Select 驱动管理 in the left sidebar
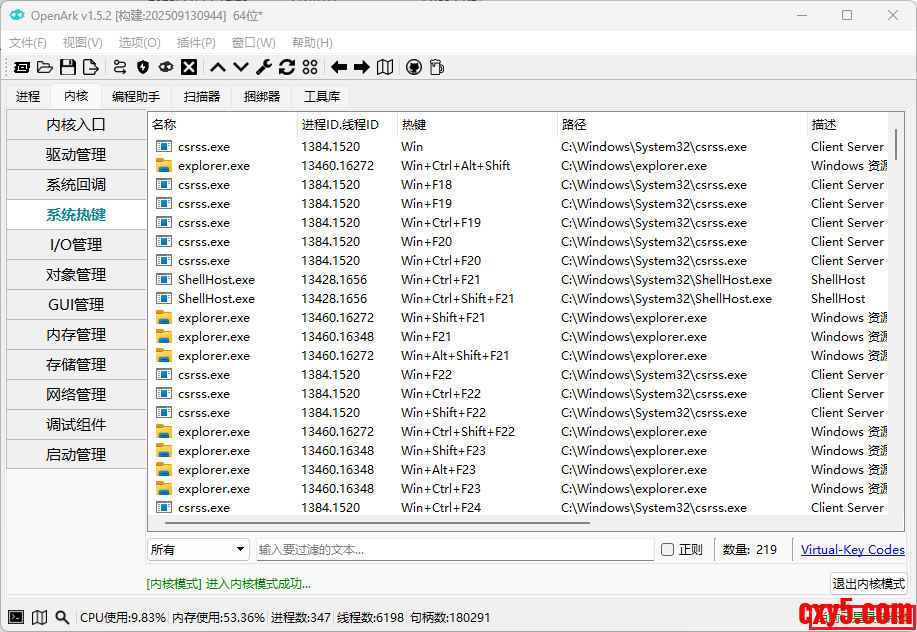The height and width of the screenshot is (632, 917). 76,155
